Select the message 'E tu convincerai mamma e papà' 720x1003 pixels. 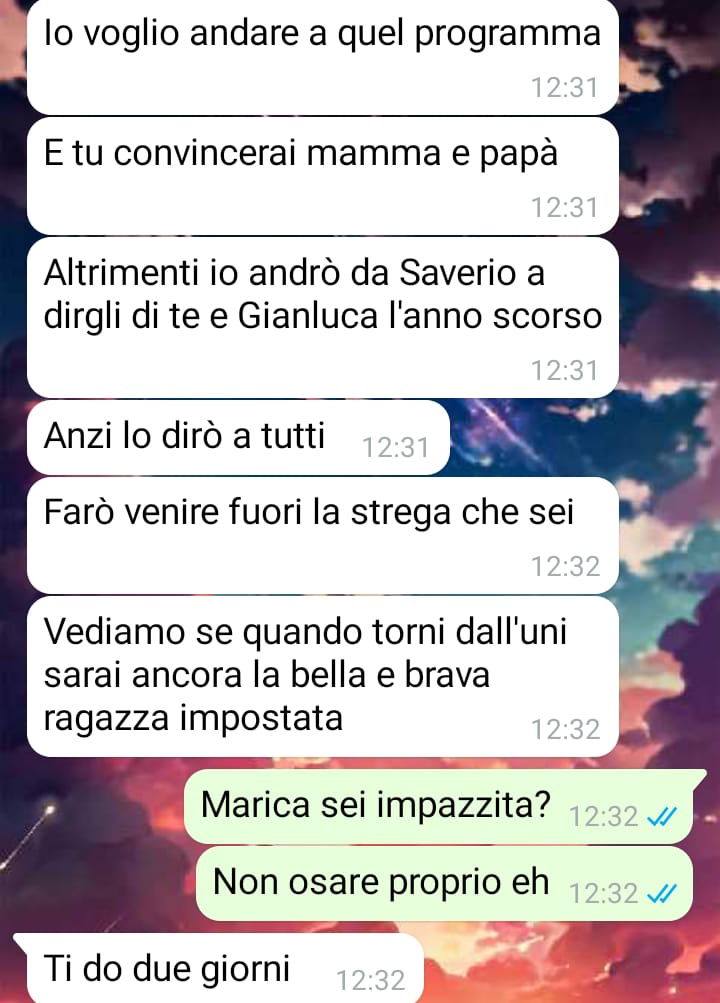pos(322,176)
